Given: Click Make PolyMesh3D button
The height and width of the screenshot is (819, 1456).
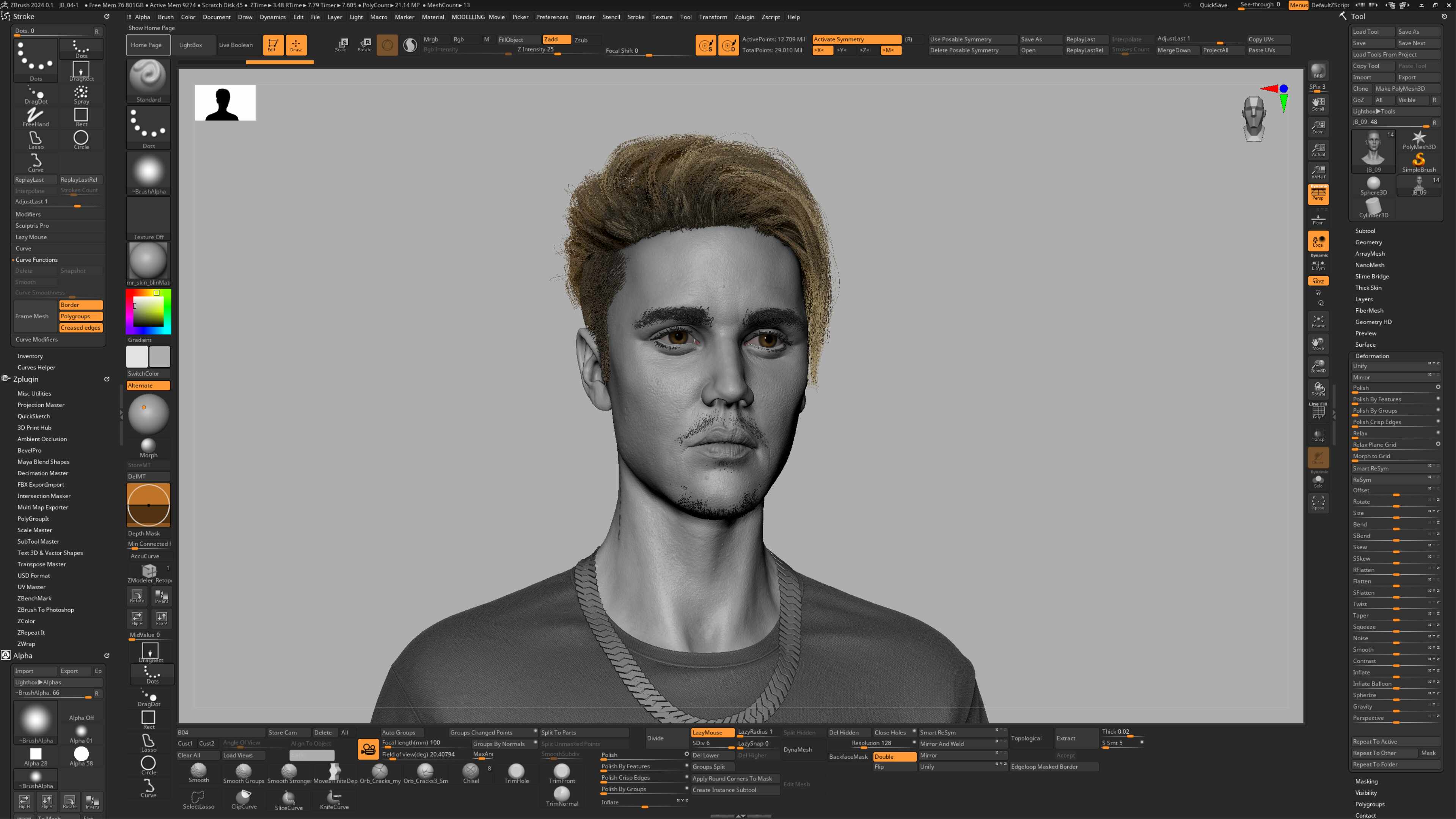Looking at the screenshot, I should click(x=1407, y=89).
